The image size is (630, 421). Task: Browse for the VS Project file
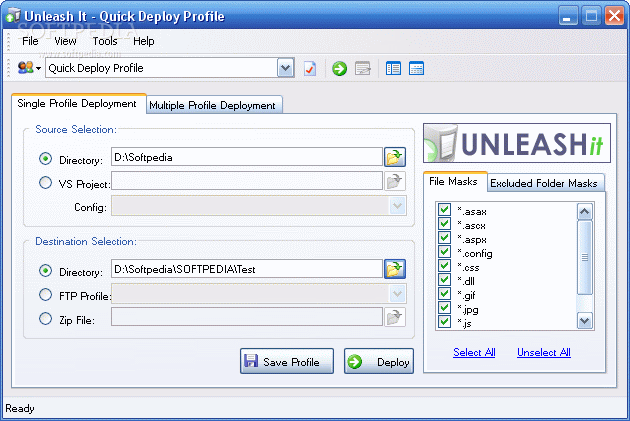coord(395,181)
